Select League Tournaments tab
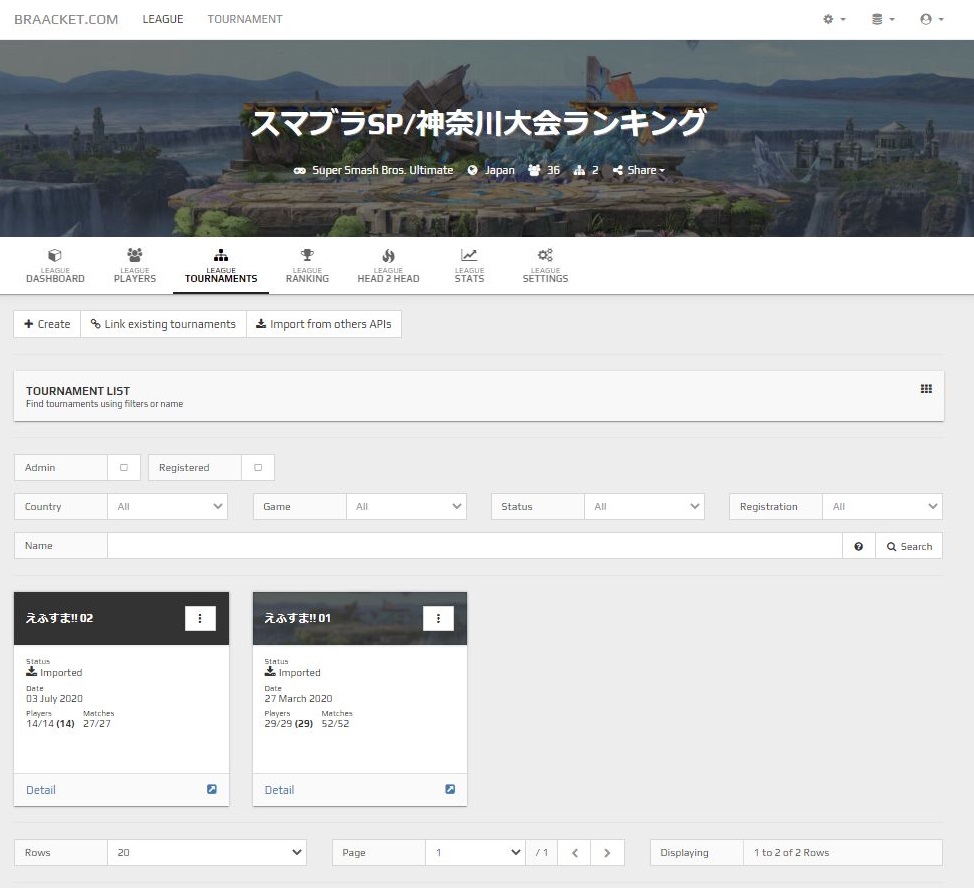Screen dimensions: 974x888 click(x=221, y=266)
